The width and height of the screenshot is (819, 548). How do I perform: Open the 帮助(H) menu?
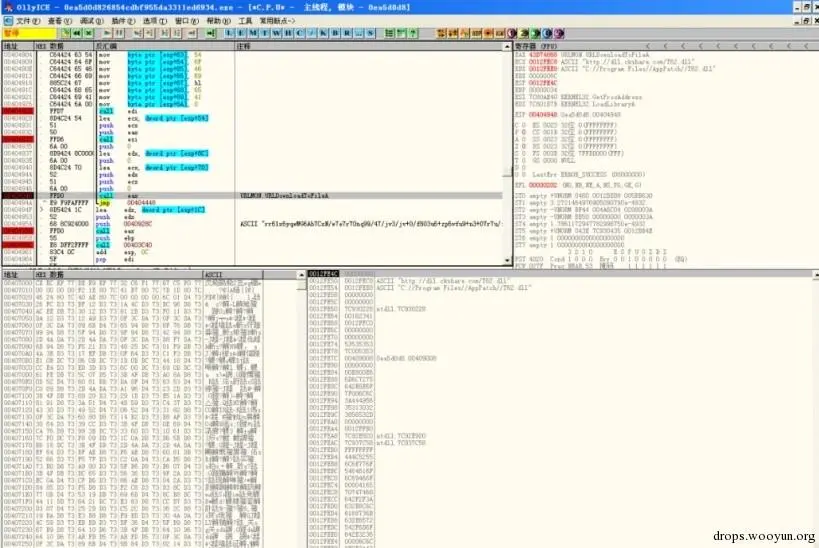[x=218, y=21]
